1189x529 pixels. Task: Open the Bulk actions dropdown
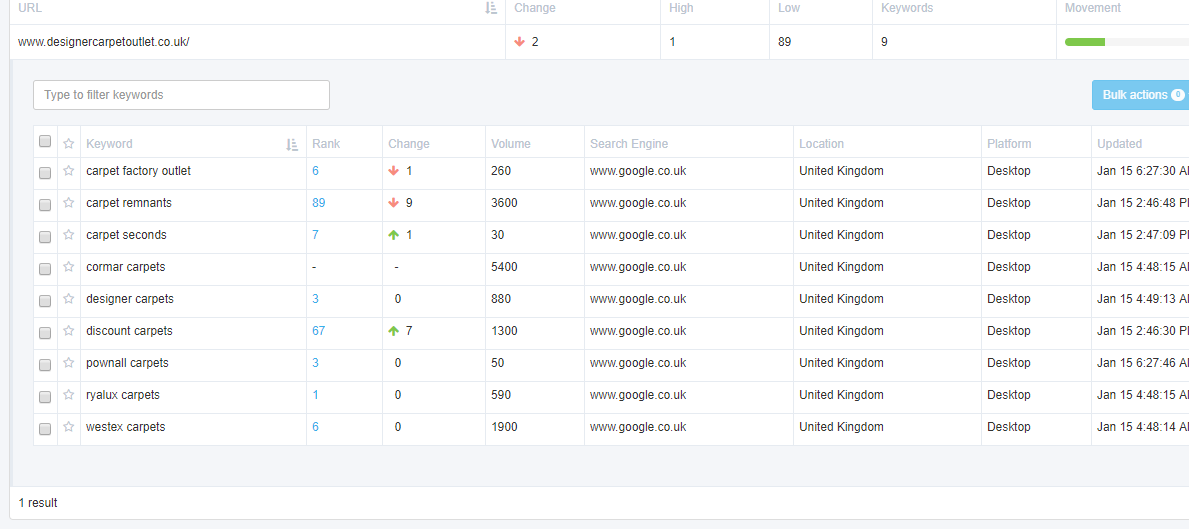coord(1140,95)
